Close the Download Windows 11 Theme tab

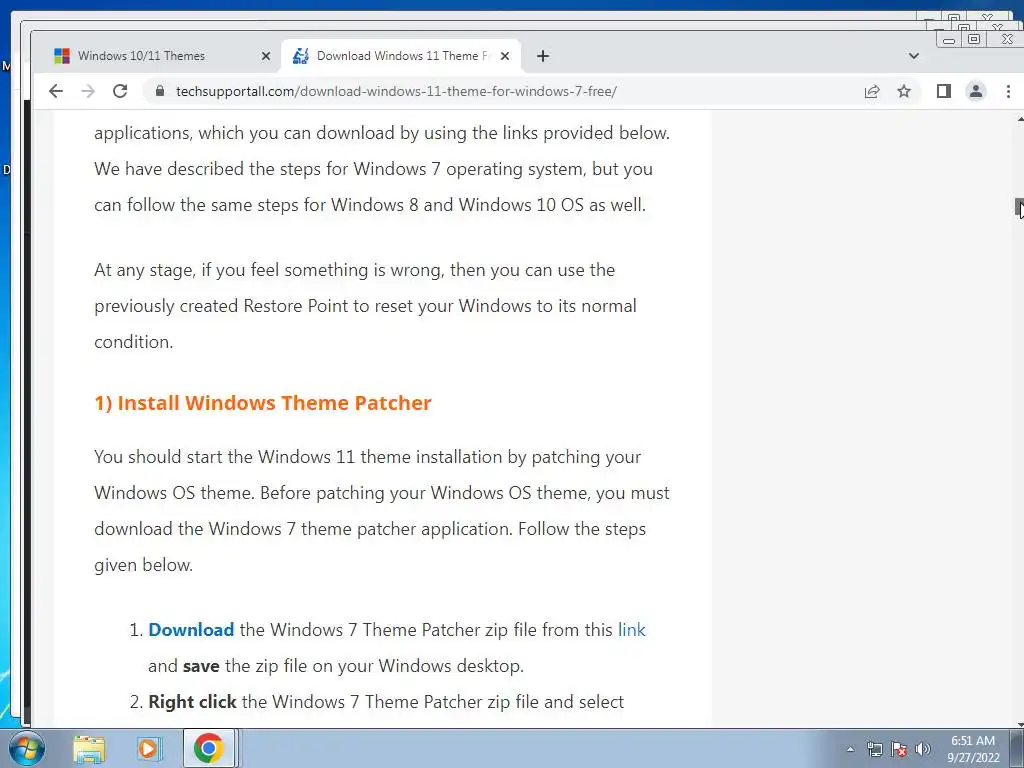[505, 56]
